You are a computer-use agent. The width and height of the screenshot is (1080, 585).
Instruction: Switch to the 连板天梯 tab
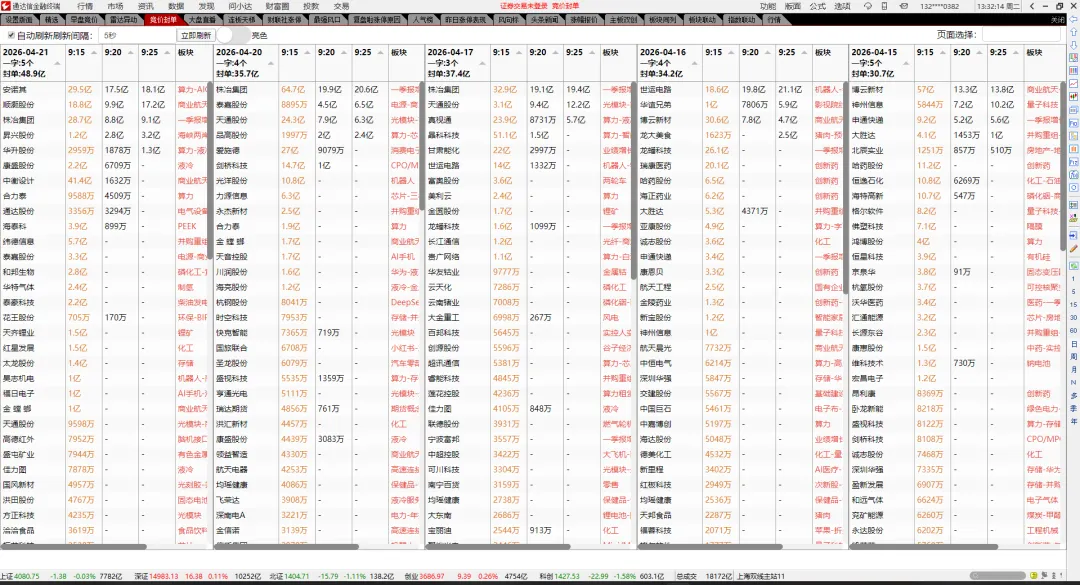(242, 20)
